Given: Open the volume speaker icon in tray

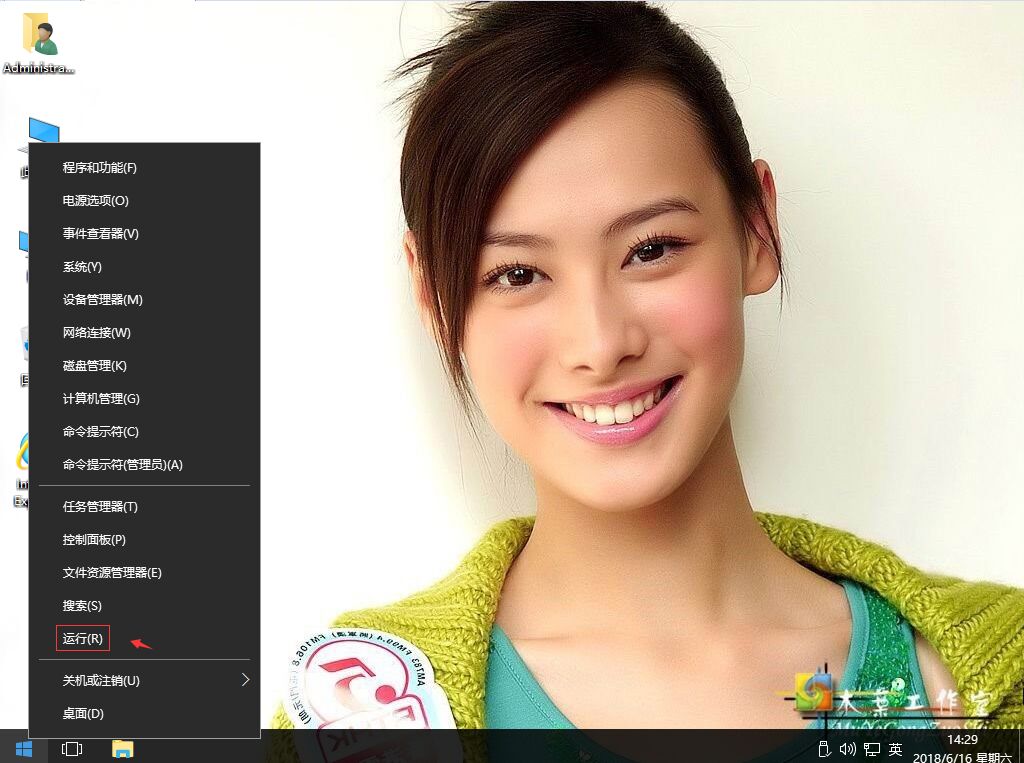Looking at the screenshot, I should [849, 748].
